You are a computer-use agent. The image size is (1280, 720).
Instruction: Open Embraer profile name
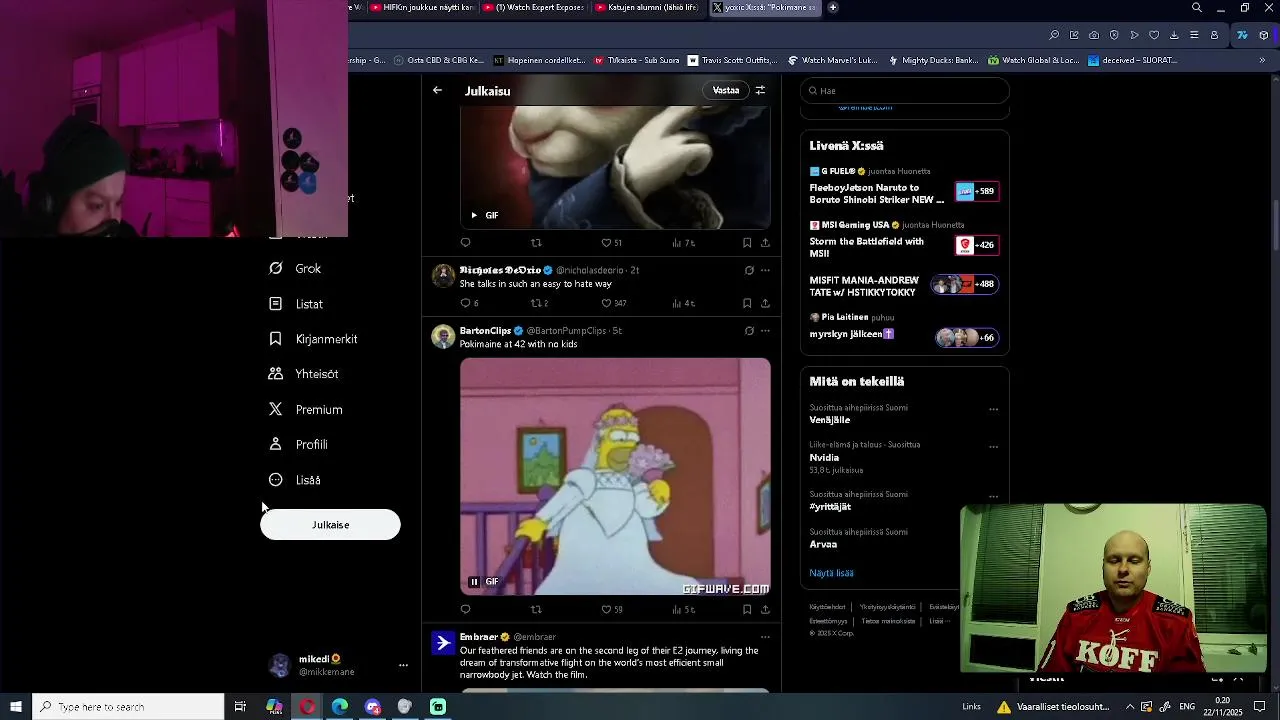coord(479,637)
